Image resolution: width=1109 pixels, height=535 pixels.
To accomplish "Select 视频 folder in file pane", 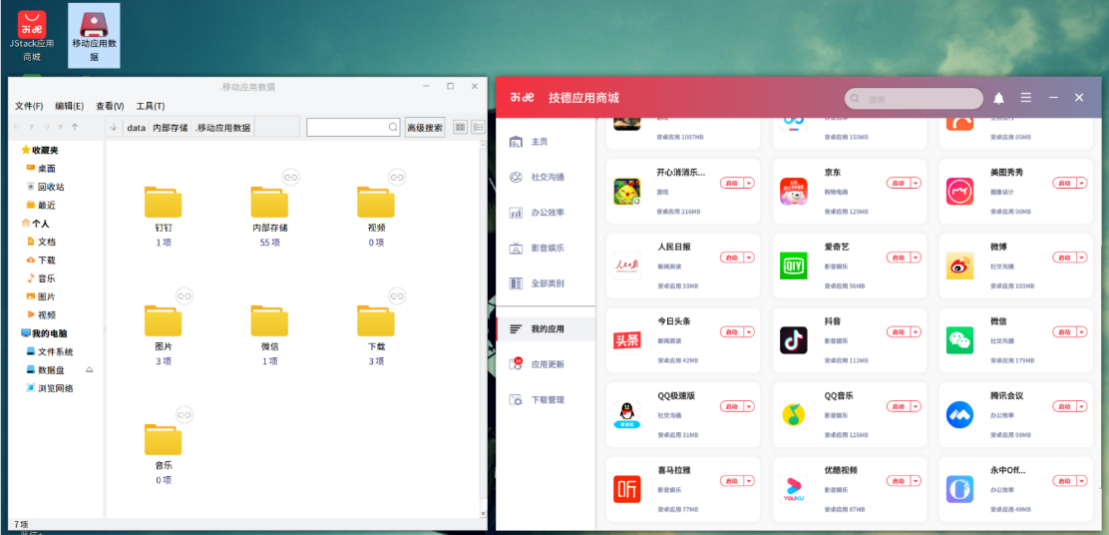I will [376, 202].
